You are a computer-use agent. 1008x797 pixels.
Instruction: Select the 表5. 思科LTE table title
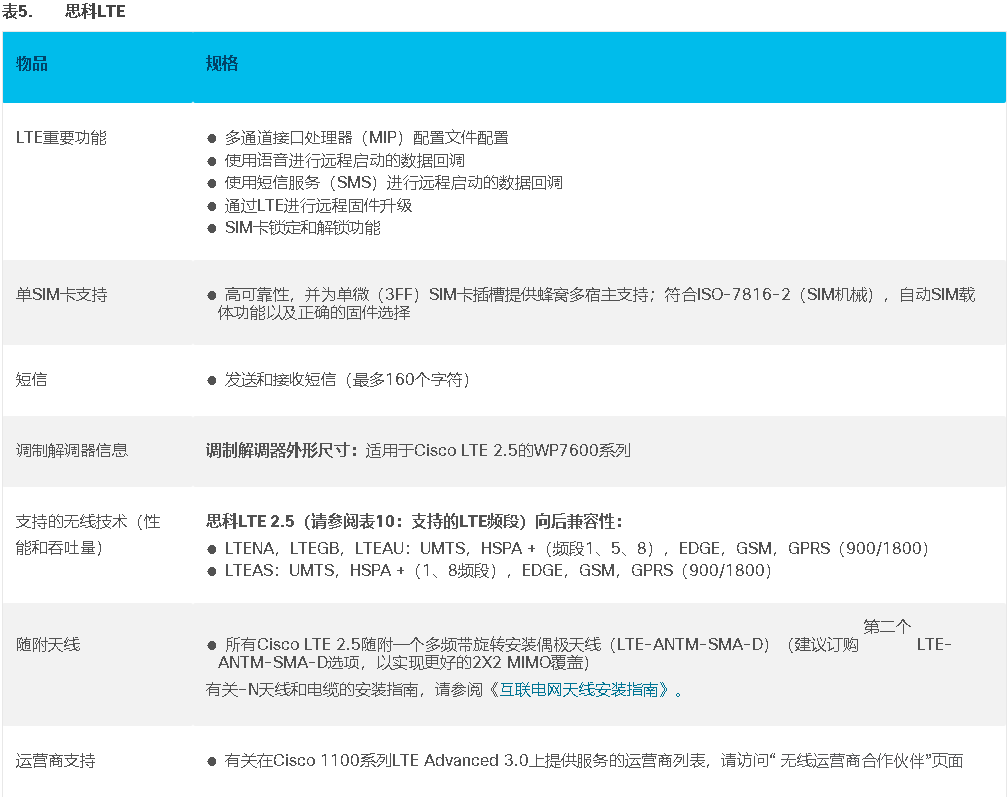point(64,12)
